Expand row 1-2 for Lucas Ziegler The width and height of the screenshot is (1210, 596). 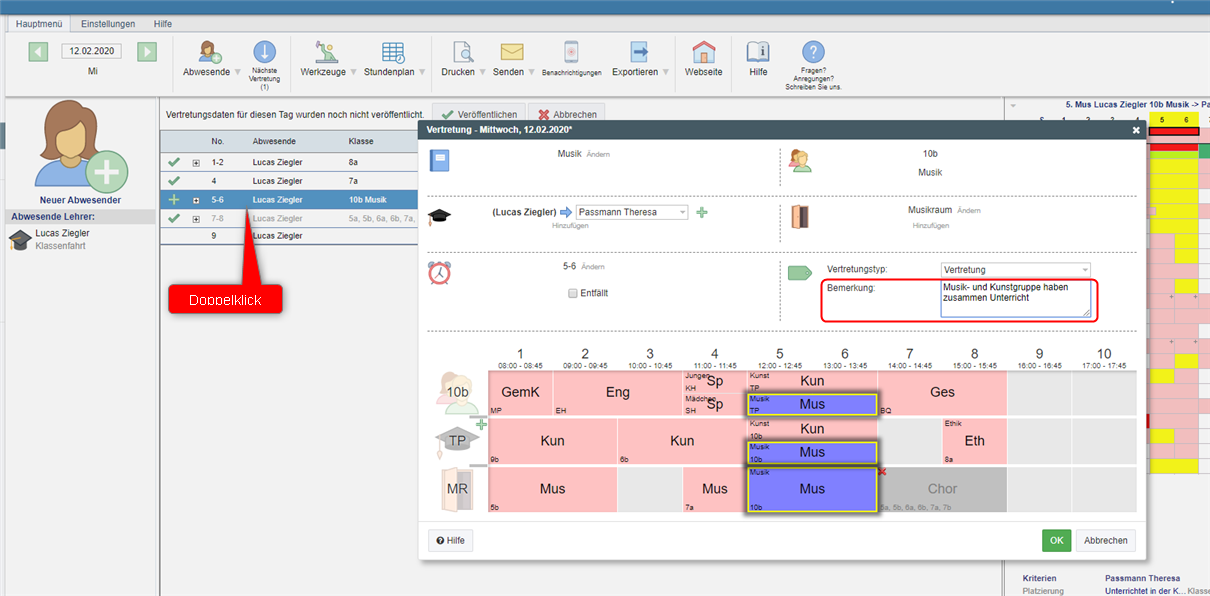[196, 162]
